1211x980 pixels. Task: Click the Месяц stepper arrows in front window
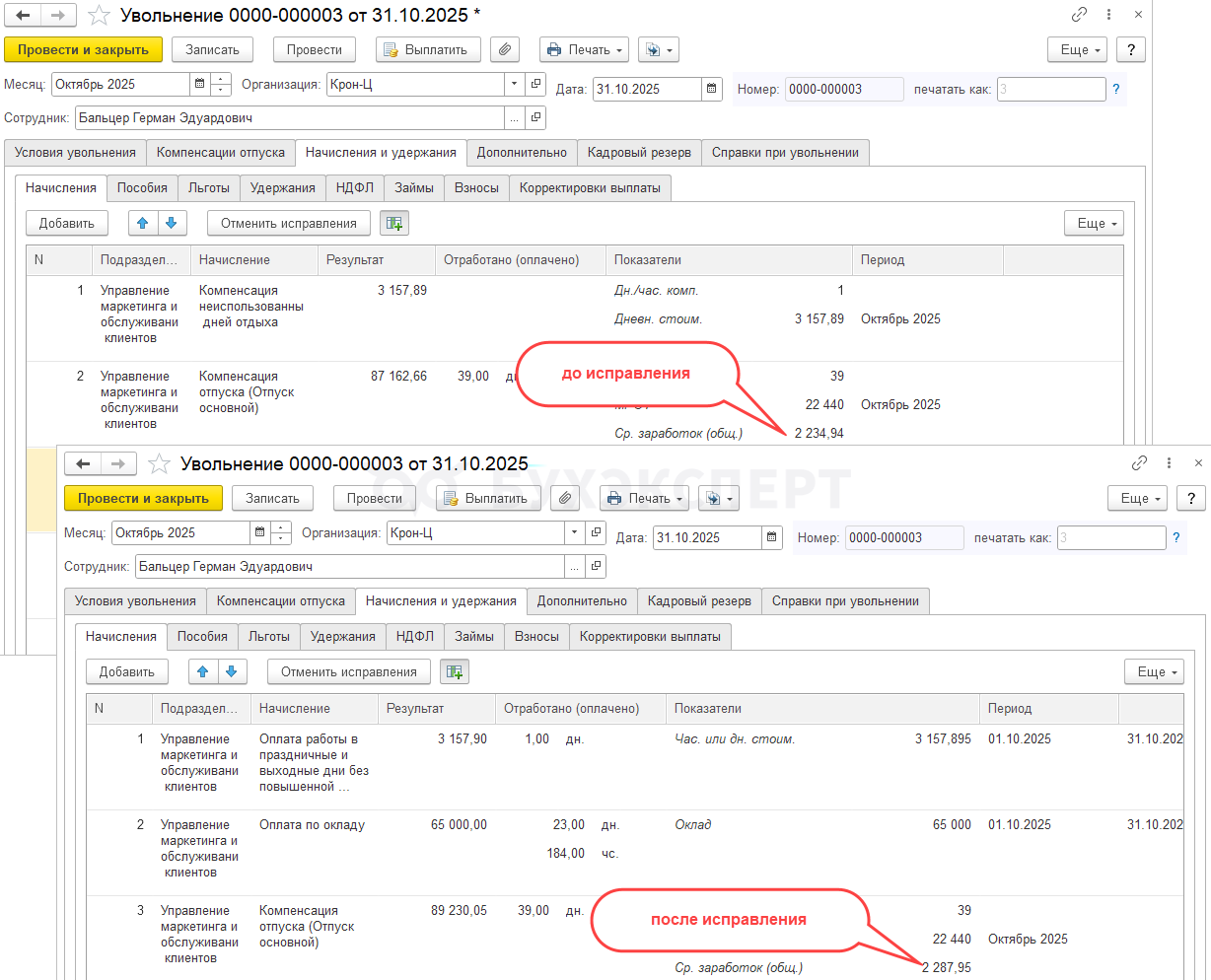tap(281, 532)
